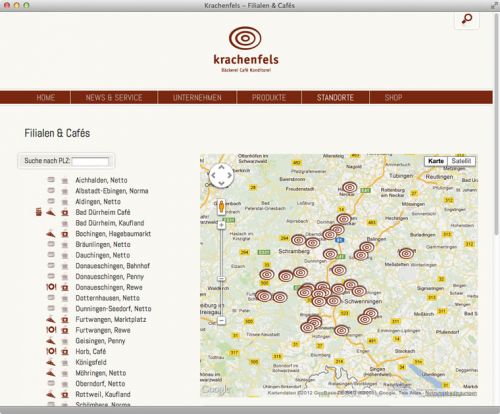This screenshot has width=500, height=414.
Task: Zoom out with the map minus button
Action: [x=222, y=321]
